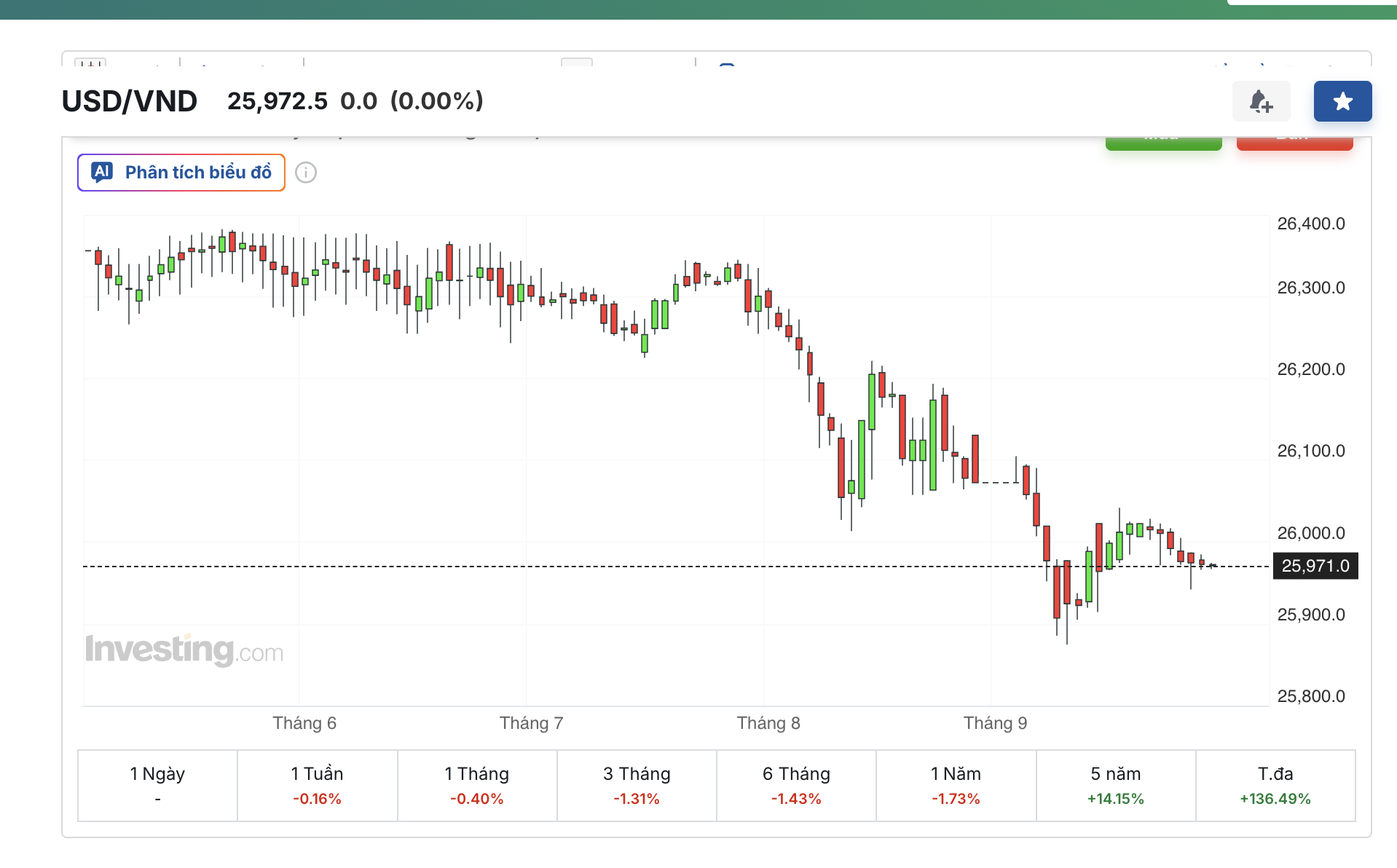Switch chart to 3 Tháng range
The height and width of the screenshot is (868, 1397).
637,786
